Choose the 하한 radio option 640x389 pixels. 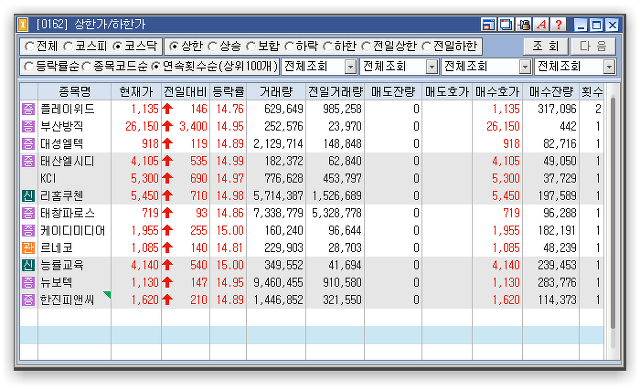click(x=327, y=46)
